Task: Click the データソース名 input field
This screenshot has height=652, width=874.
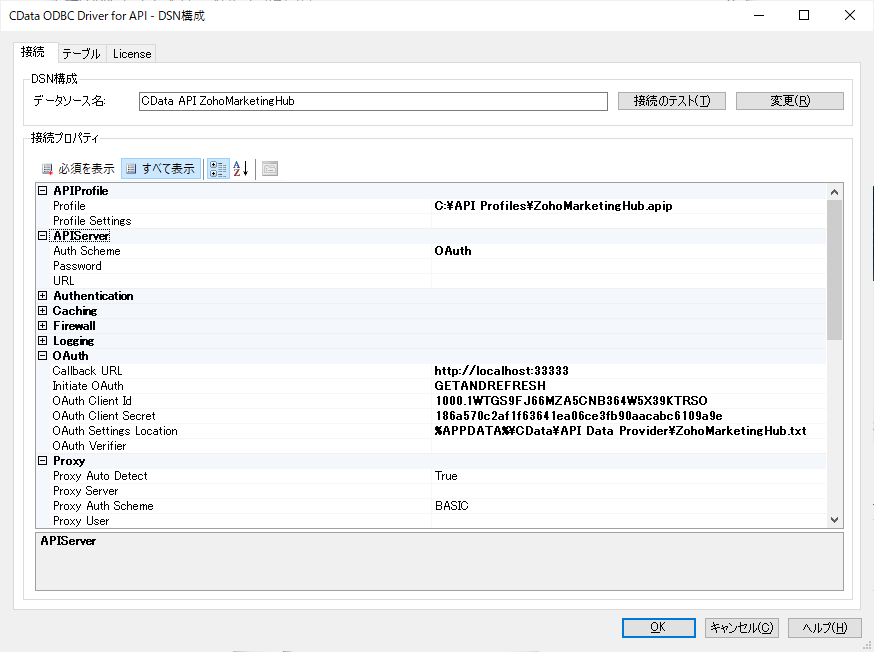Action: (x=373, y=101)
